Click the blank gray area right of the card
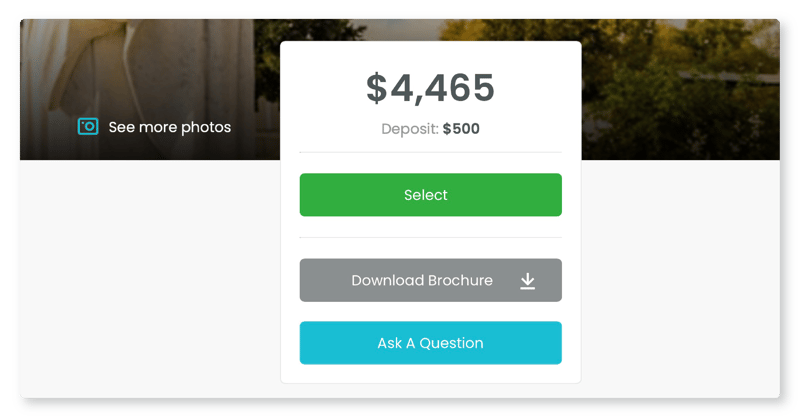 pyautogui.click(x=681, y=278)
